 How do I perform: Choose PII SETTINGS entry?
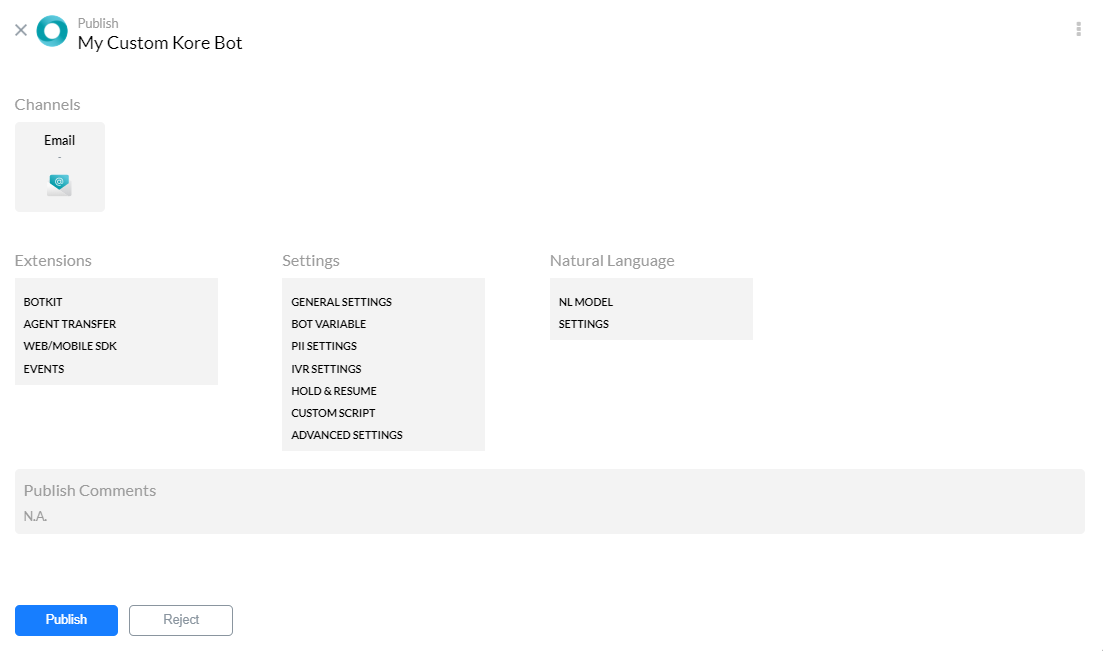324,346
